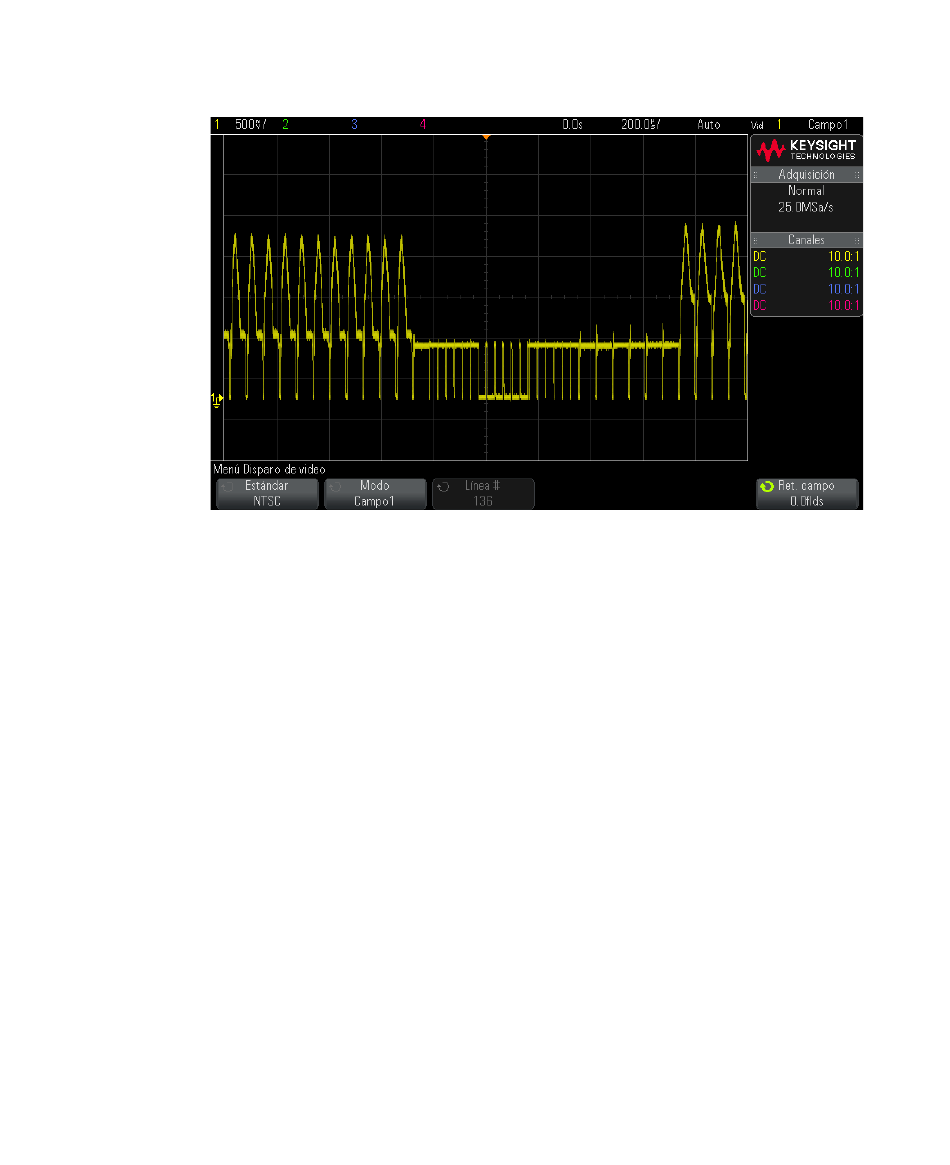
Task: Click the Keysight Technologies logo
Action: tap(806, 151)
